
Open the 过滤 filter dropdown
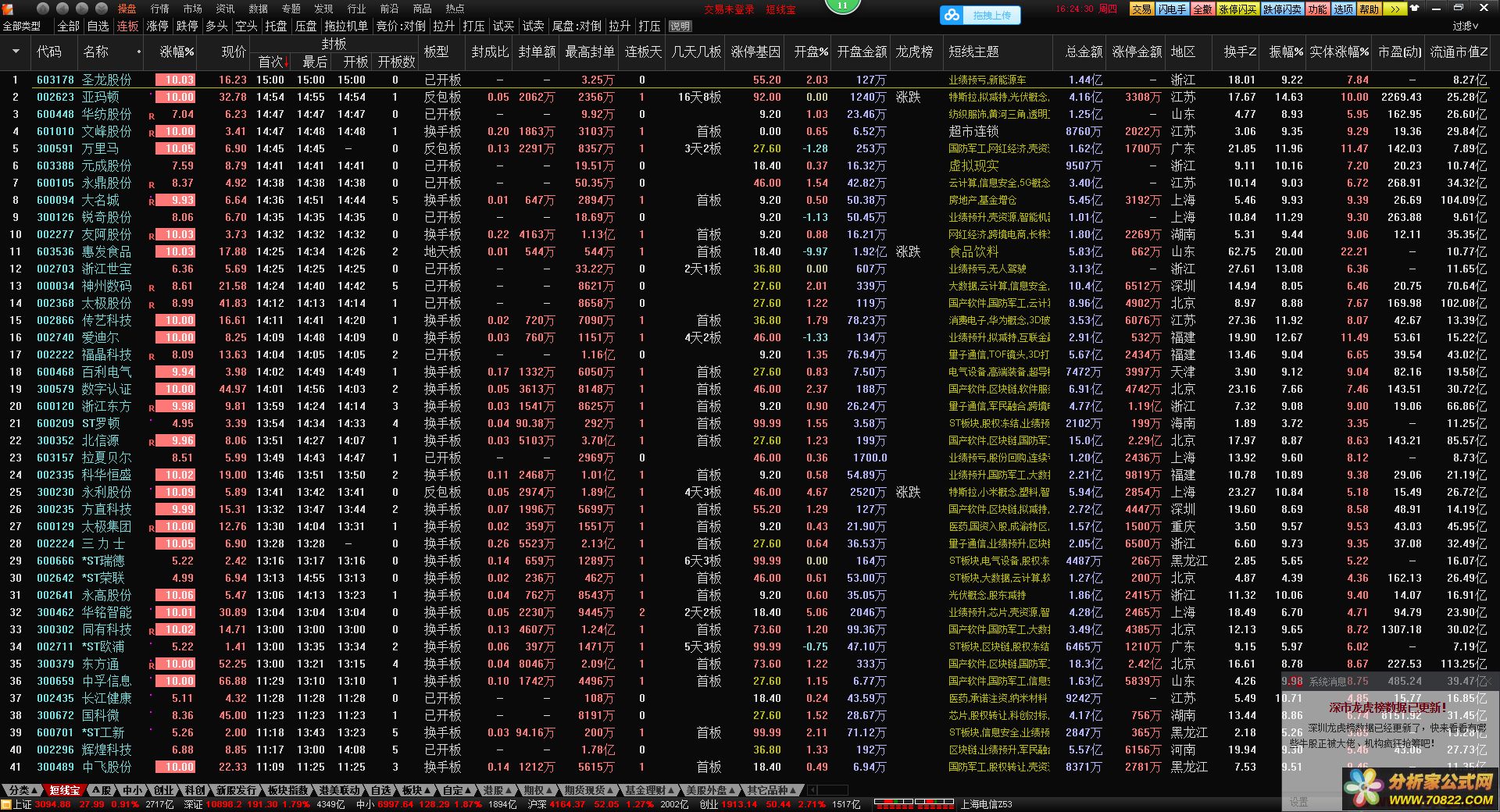point(1466,26)
